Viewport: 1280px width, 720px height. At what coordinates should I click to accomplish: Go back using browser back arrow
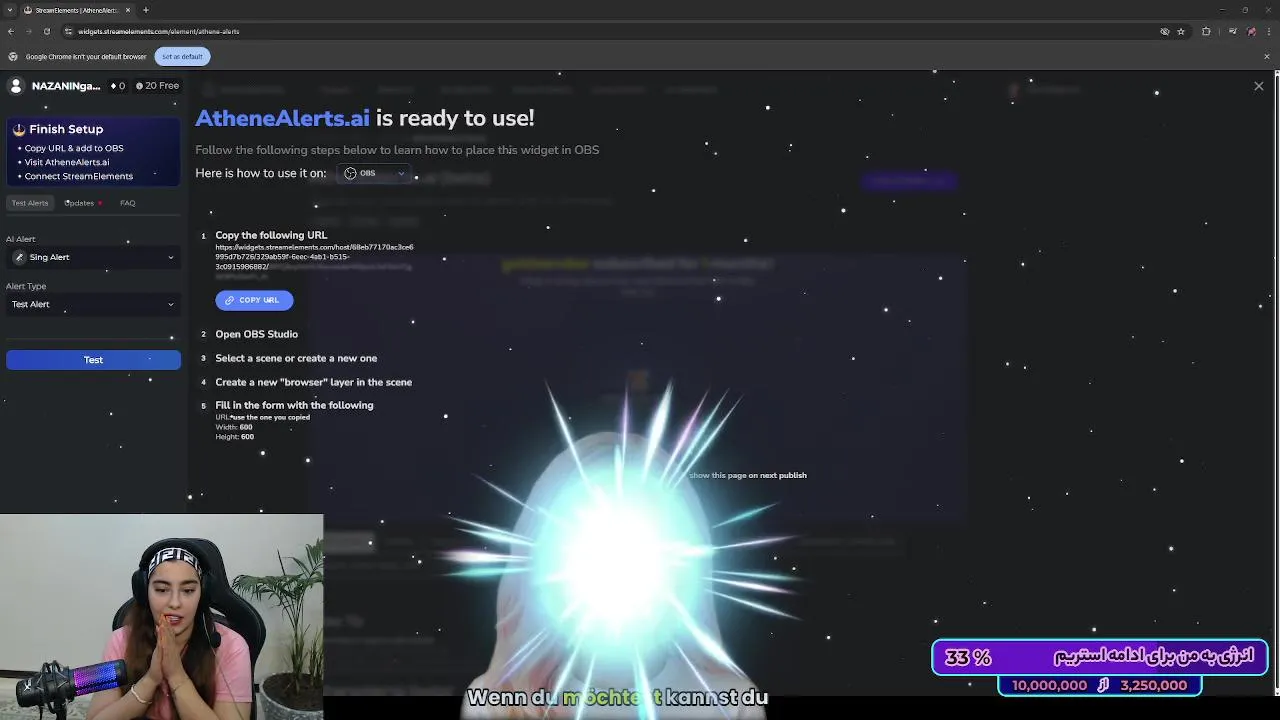coord(11,31)
